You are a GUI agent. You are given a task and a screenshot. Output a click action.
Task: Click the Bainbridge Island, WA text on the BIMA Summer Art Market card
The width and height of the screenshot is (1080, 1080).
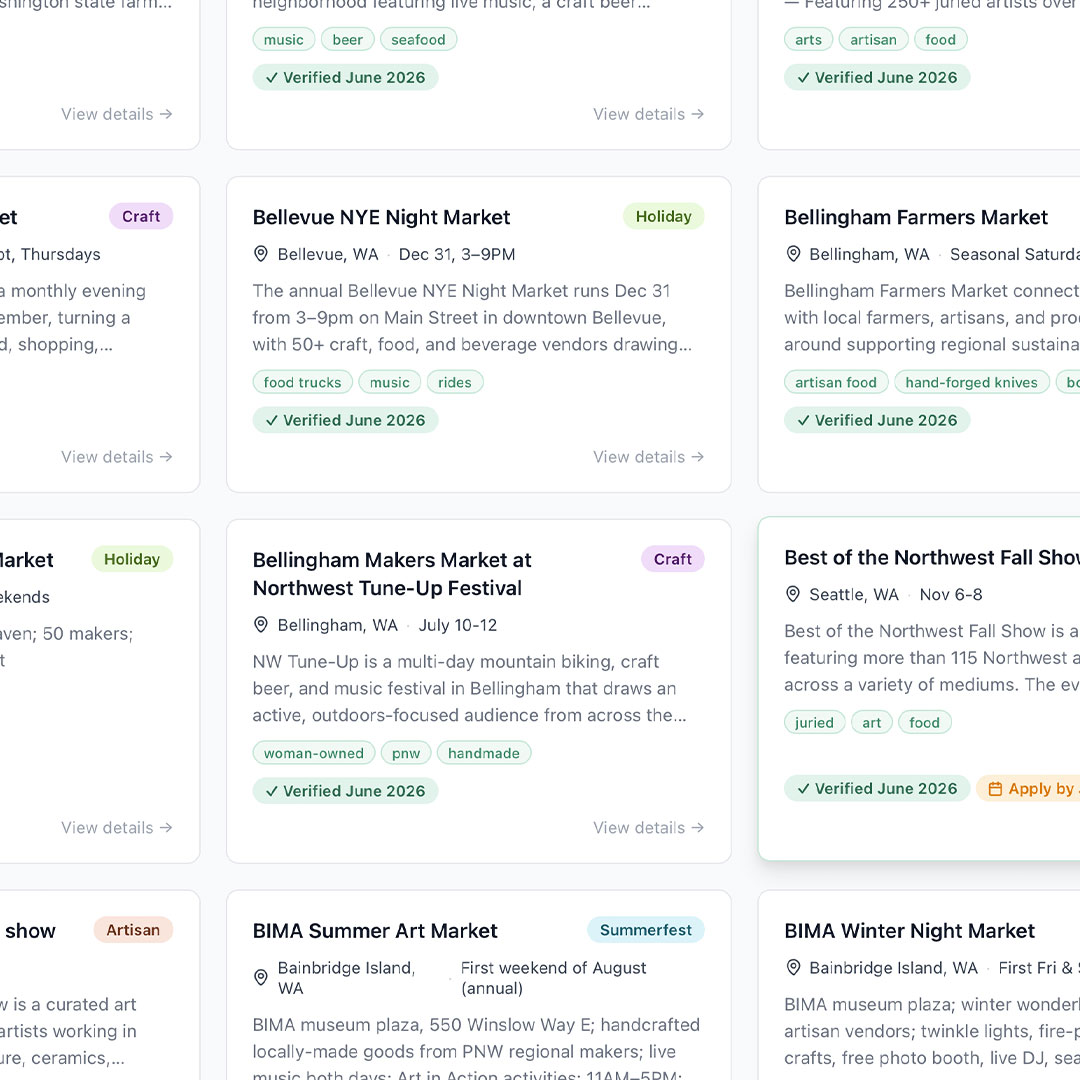346,977
